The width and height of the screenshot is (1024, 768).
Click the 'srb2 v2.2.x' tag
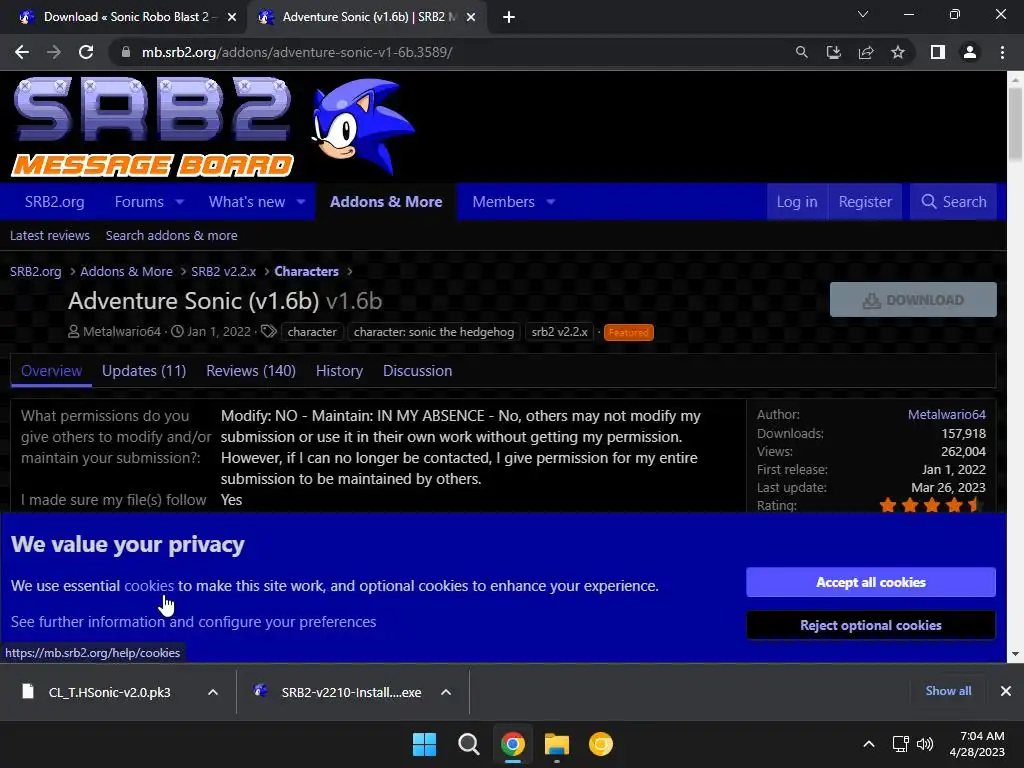click(x=560, y=332)
